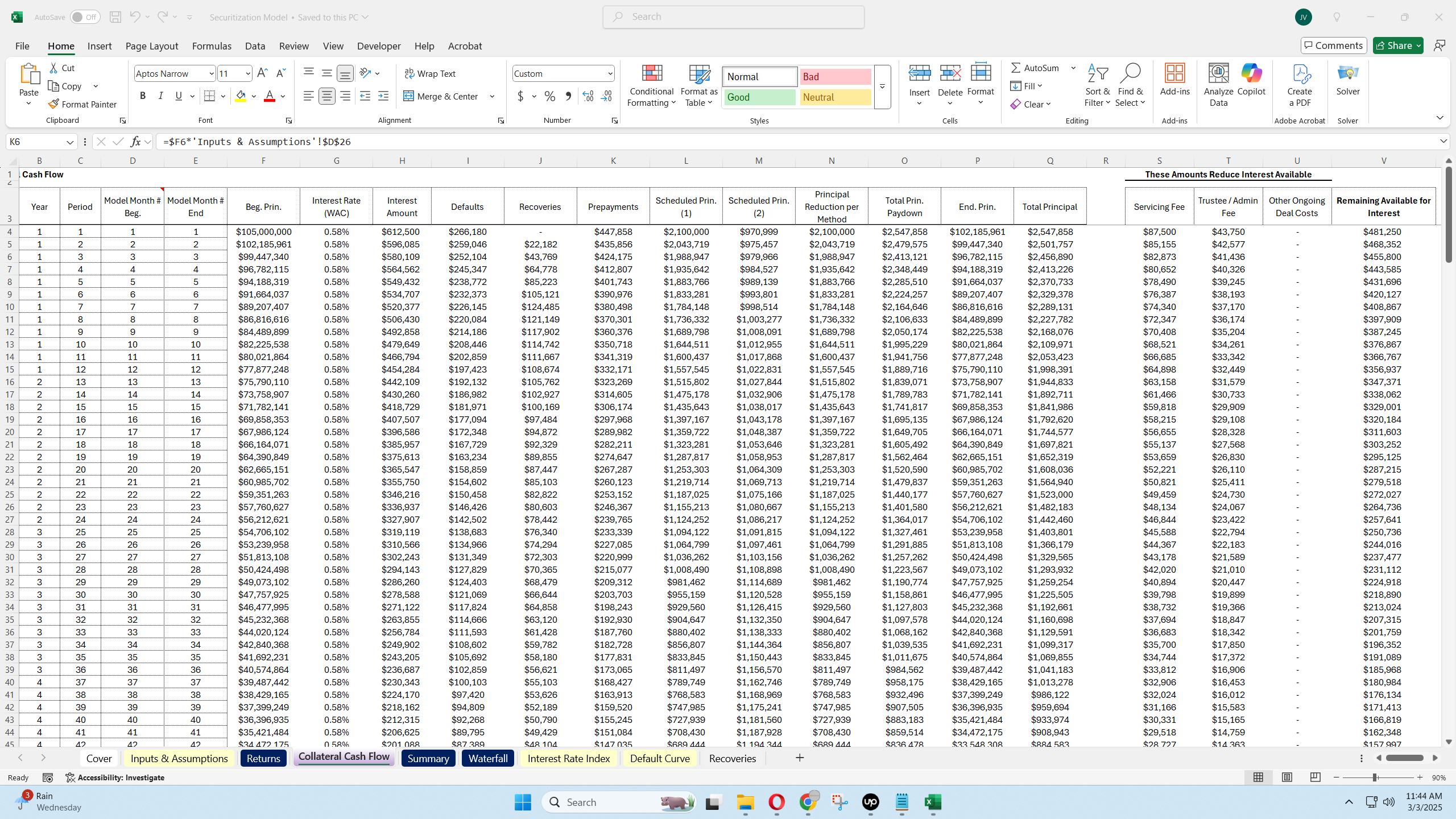Toggle Underline formatting
This screenshot has width=1456, height=819.
[179, 96]
